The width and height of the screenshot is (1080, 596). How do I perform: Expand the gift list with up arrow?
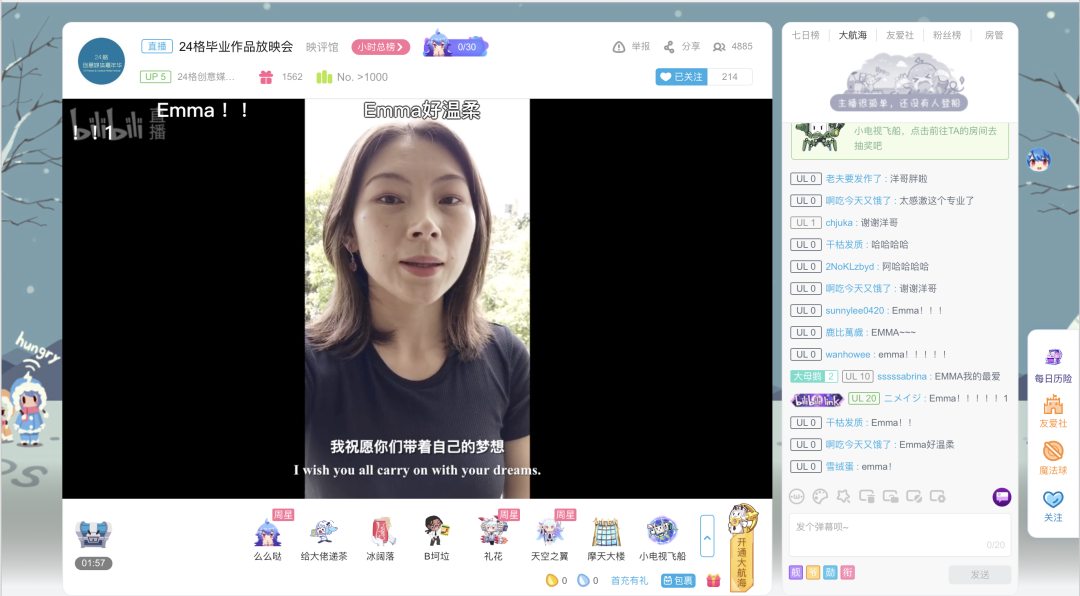(707, 536)
